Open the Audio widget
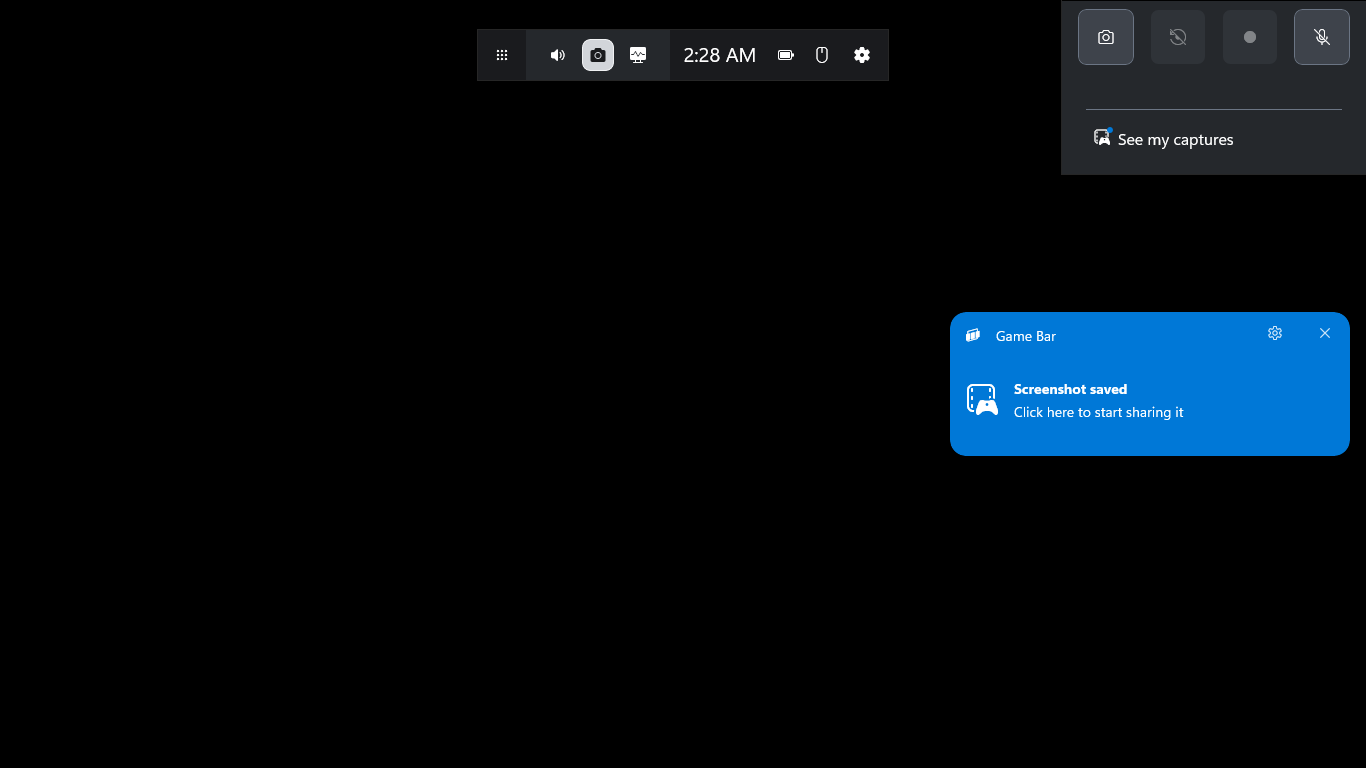This screenshot has width=1366, height=768. [558, 55]
